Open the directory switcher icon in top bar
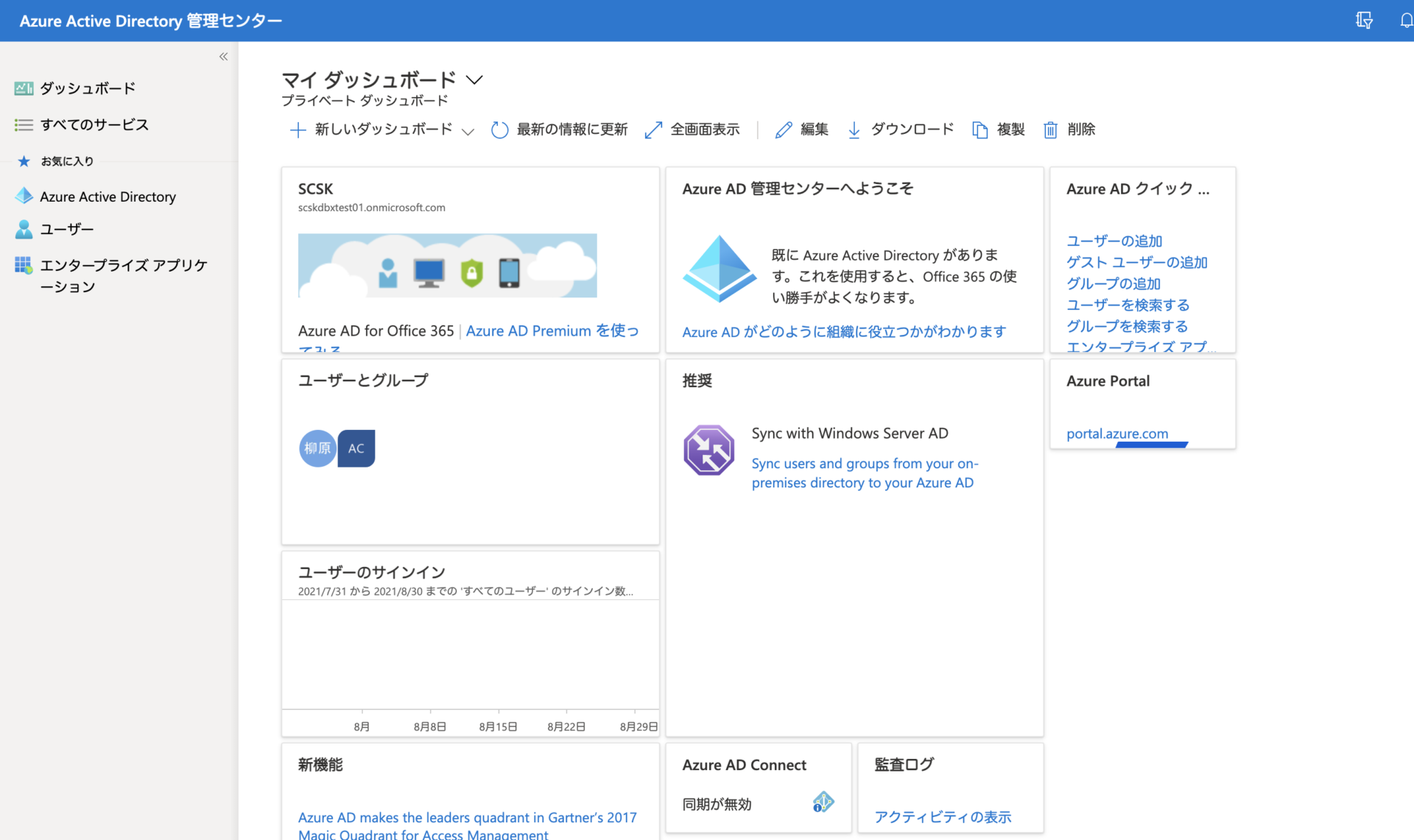This screenshot has width=1414, height=840. tap(1364, 21)
